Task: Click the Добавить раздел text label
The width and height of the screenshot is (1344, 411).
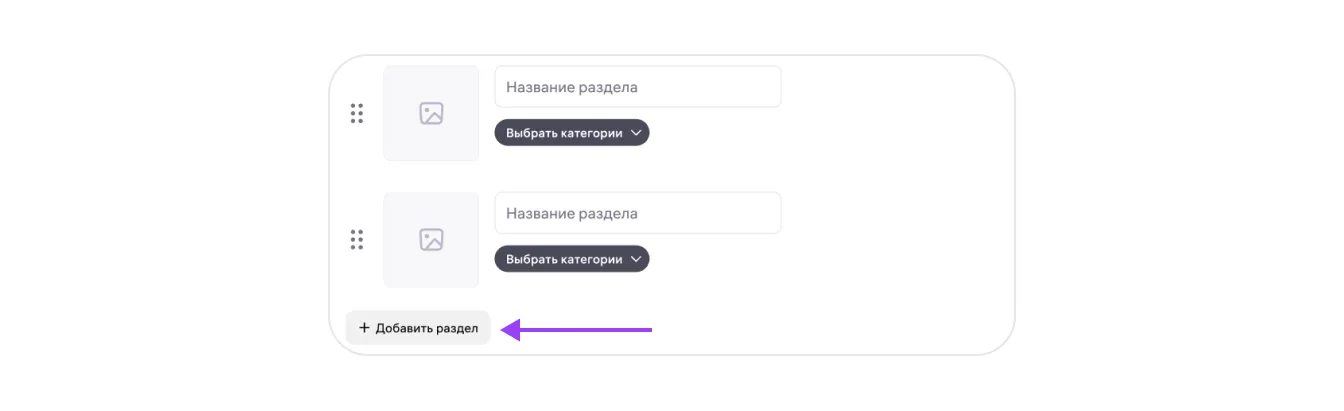Action: (x=427, y=328)
